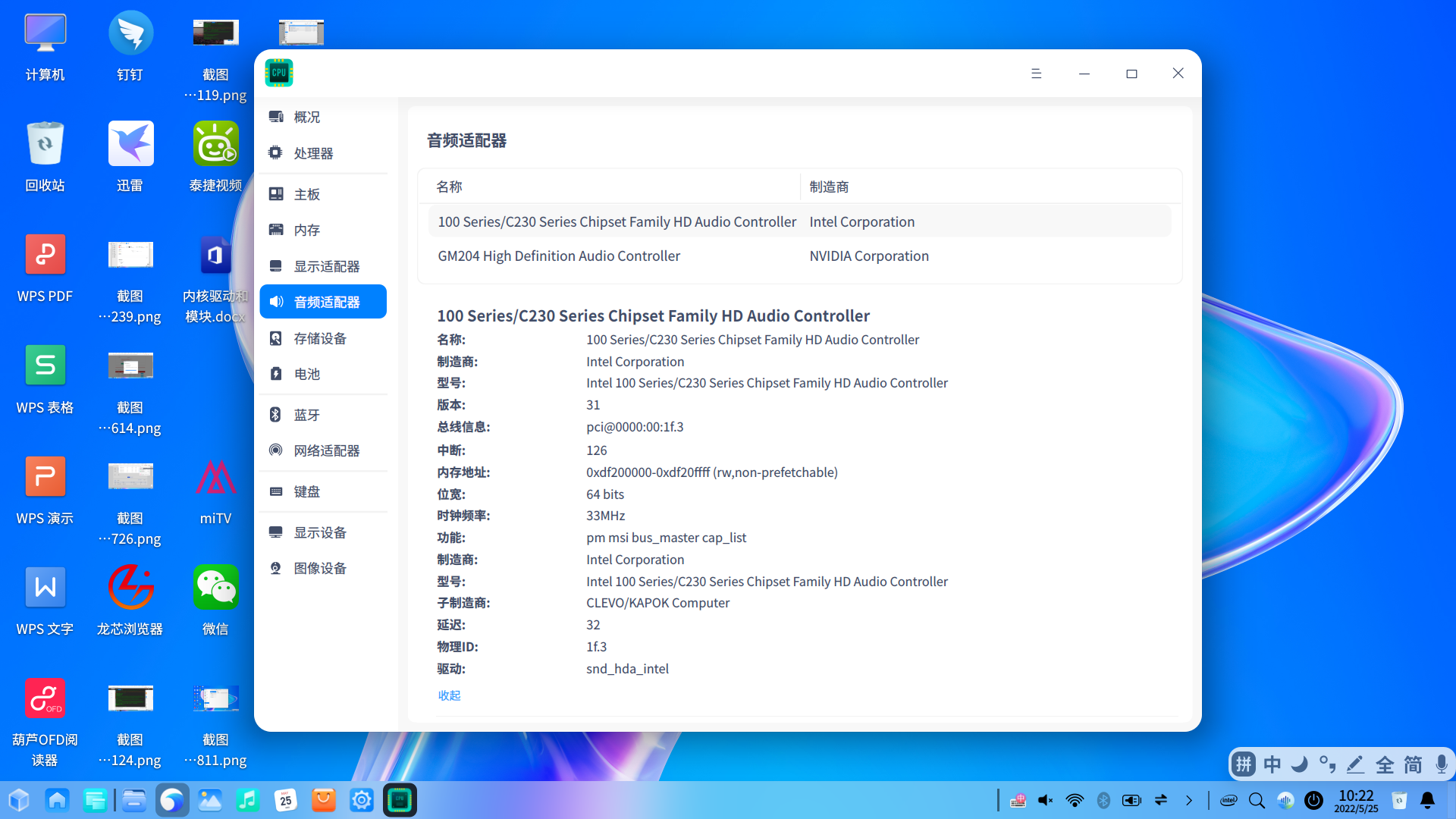Open the 迅雷 desktop app
Viewport: 1456px width, 819px height.
tap(130, 158)
